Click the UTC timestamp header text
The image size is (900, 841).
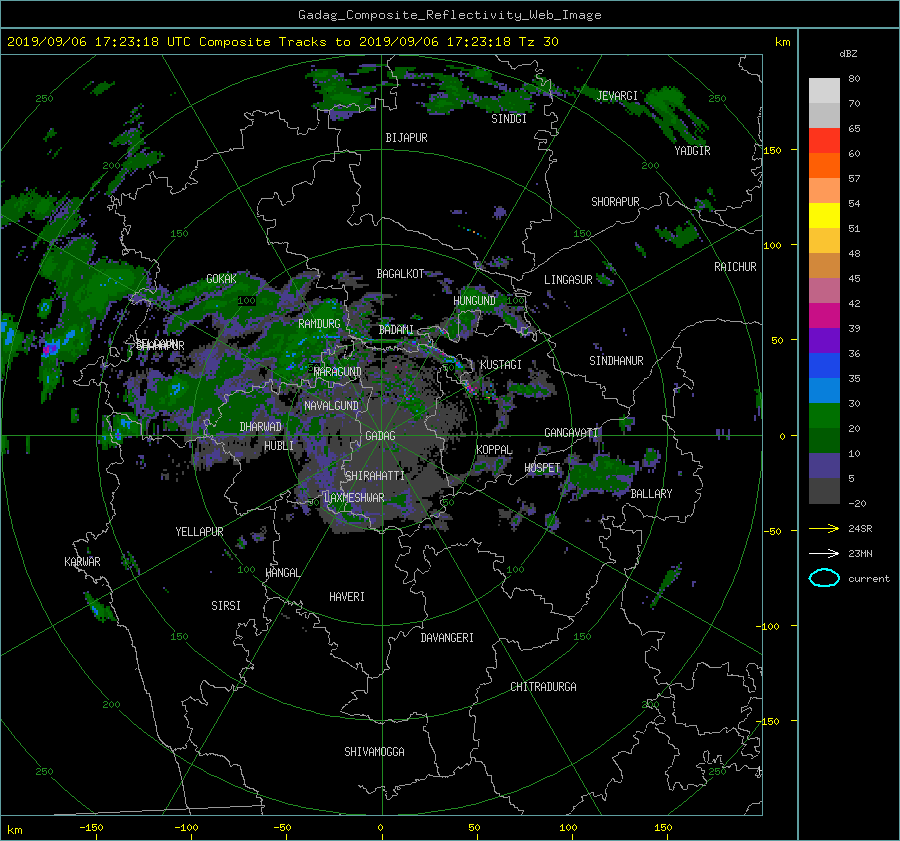pos(282,42)
